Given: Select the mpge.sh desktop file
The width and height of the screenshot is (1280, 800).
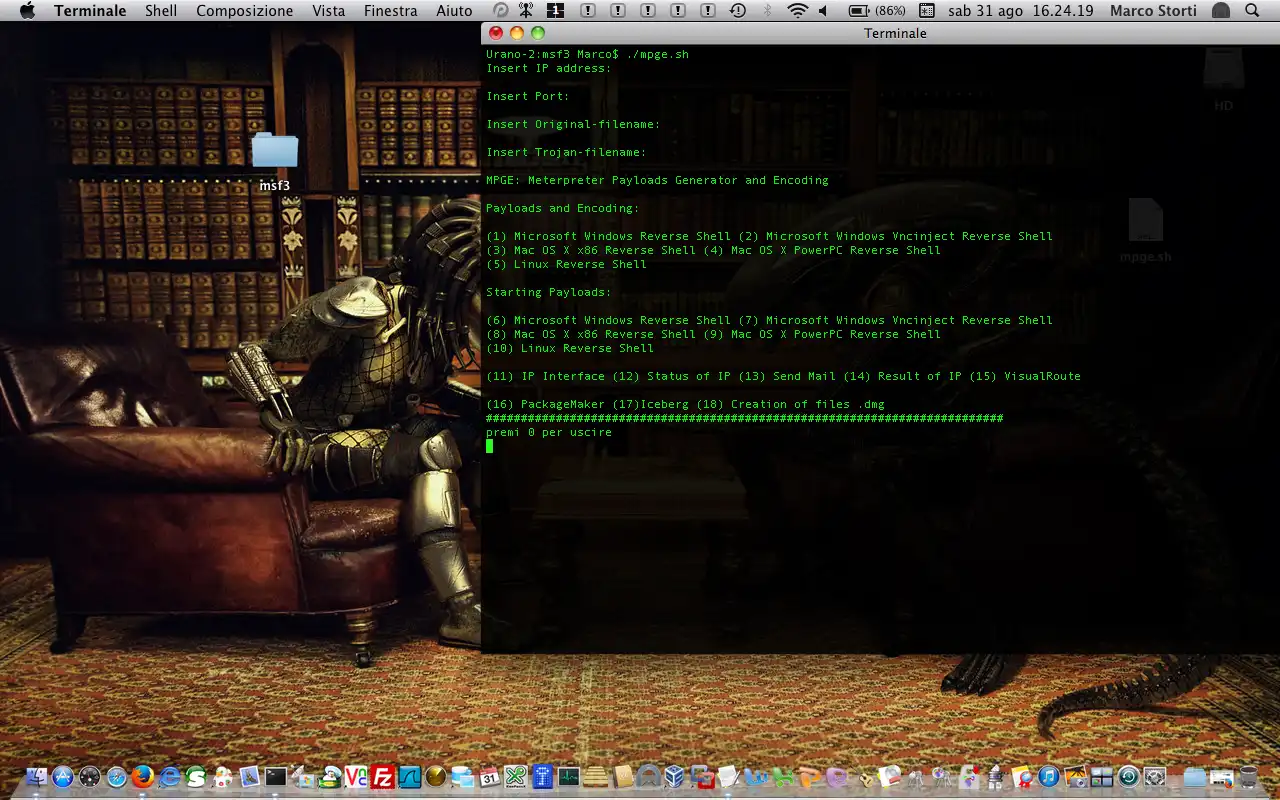Looking at the screenshot, I should coord(1145,231).
